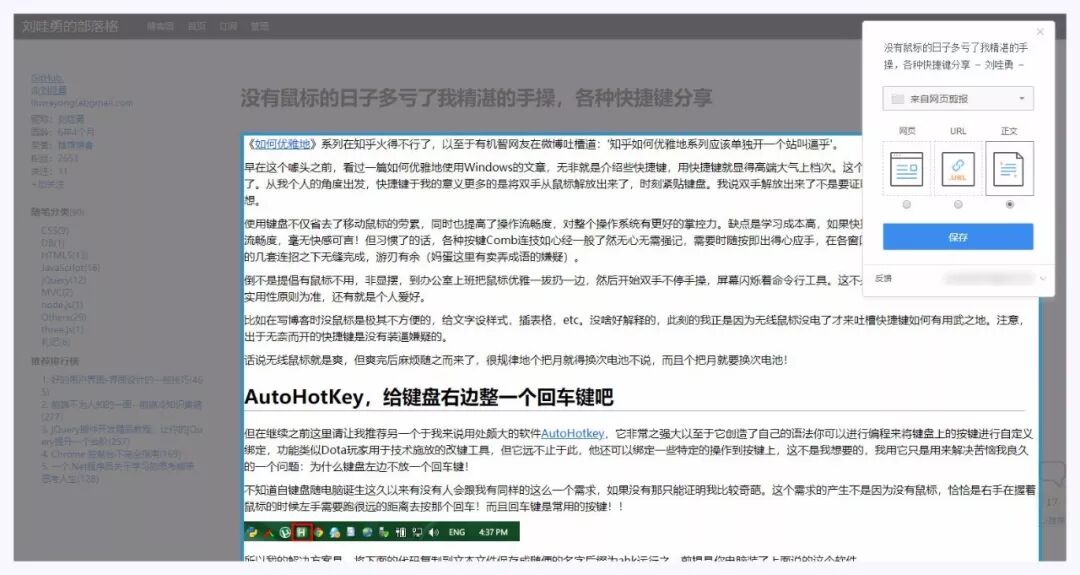Viewport: 1080px width, 575px height.
Task: Click the blue 保存 button
Action: click(x=958, y=237)
